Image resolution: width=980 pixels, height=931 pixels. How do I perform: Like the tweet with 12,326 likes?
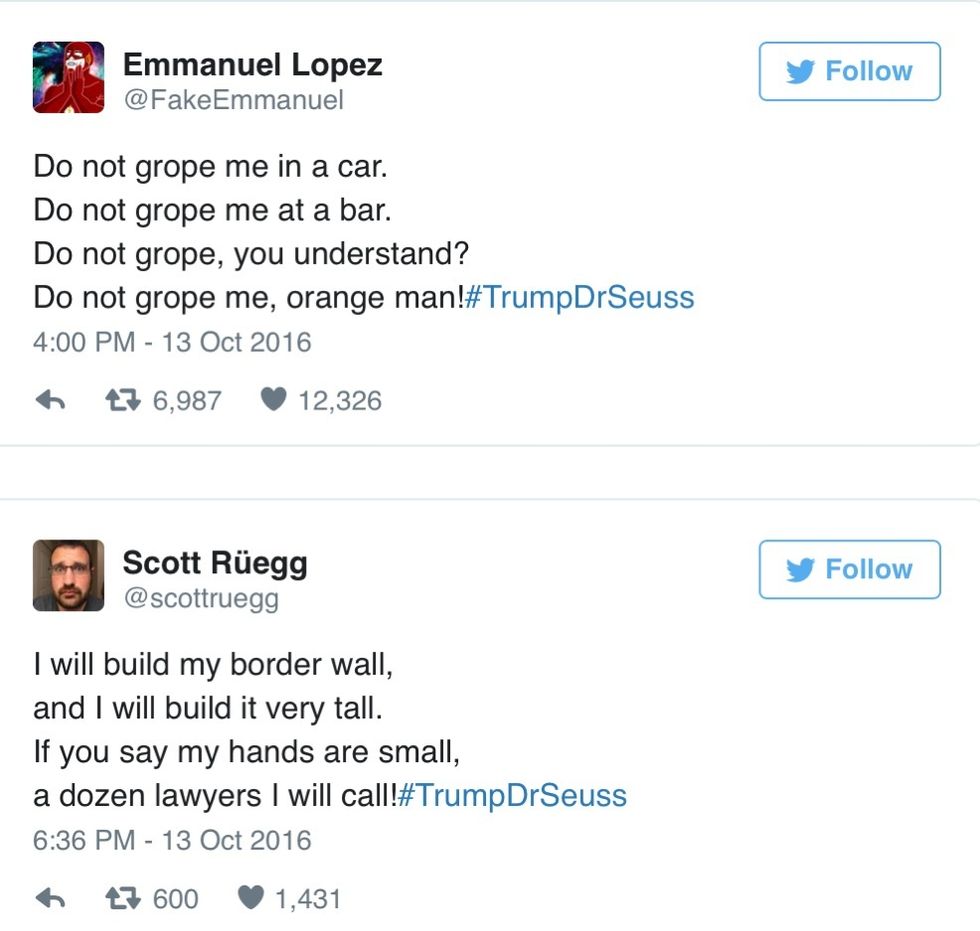pyautogui.click(x=273, y=400)
